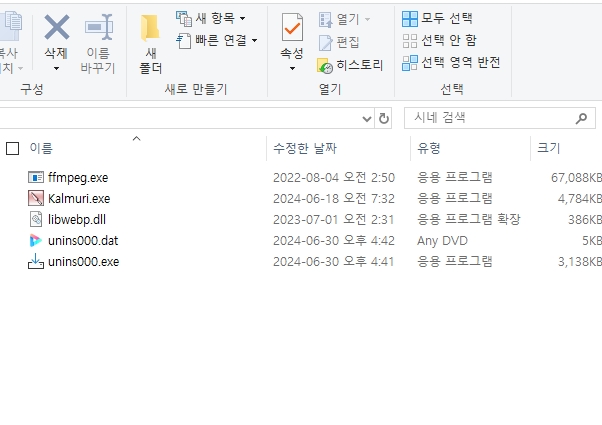Viewport: 602px width, 425px height.
Task: Sort files by Size (크기) column header
Action: click(x=549, y=148)
